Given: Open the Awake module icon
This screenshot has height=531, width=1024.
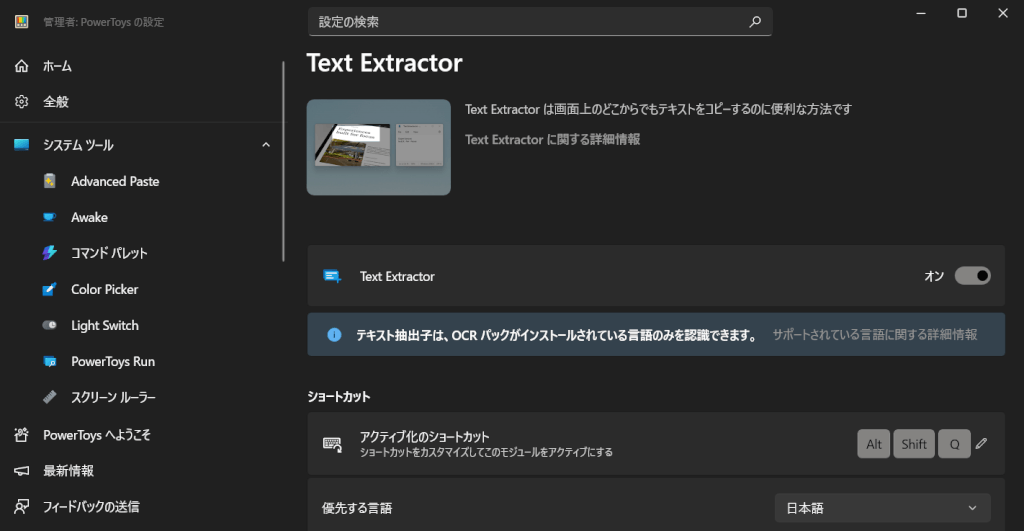Looking at the screenshot, I should click(x=50, y=217).
